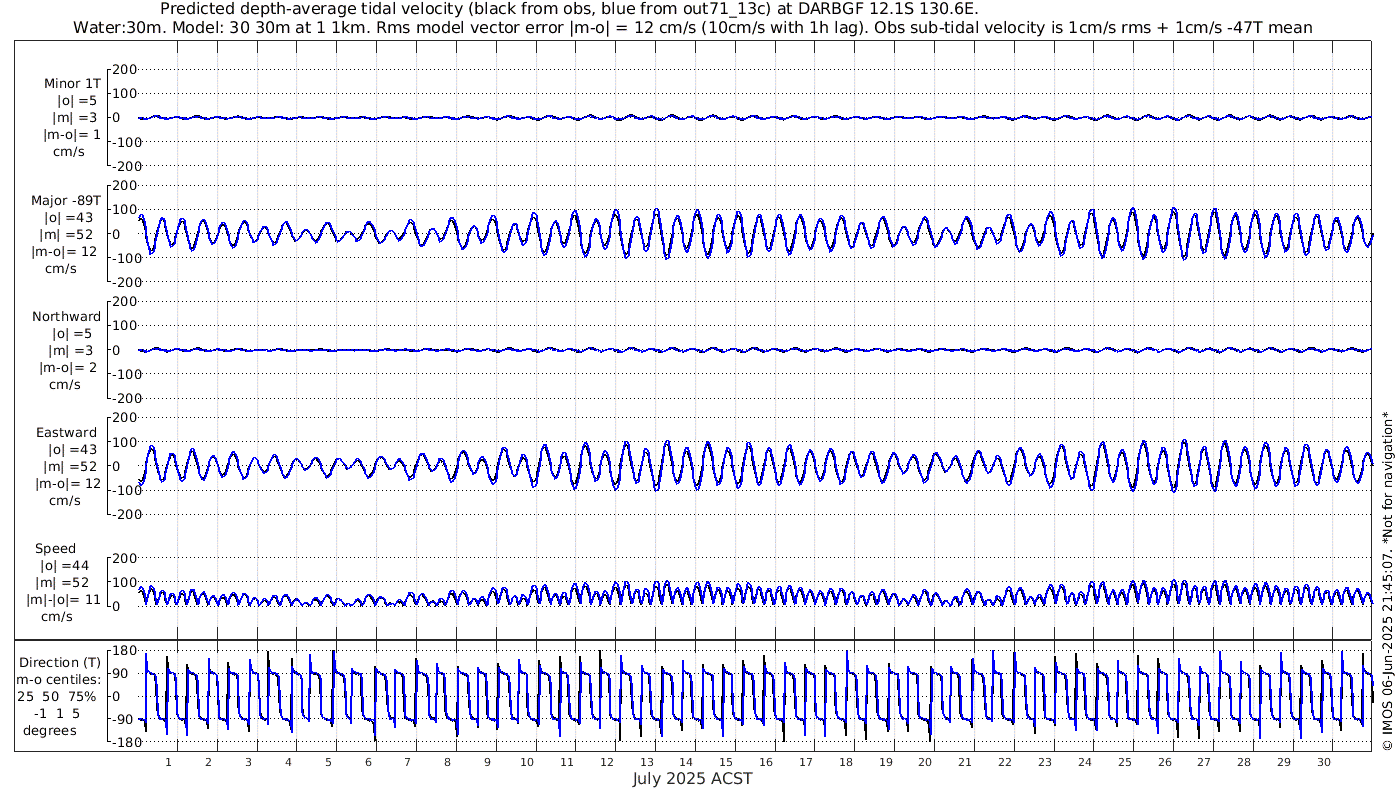
Task: Click the subtitle line starting 'Water:30m. Model:'
Action: pos(693,28)
